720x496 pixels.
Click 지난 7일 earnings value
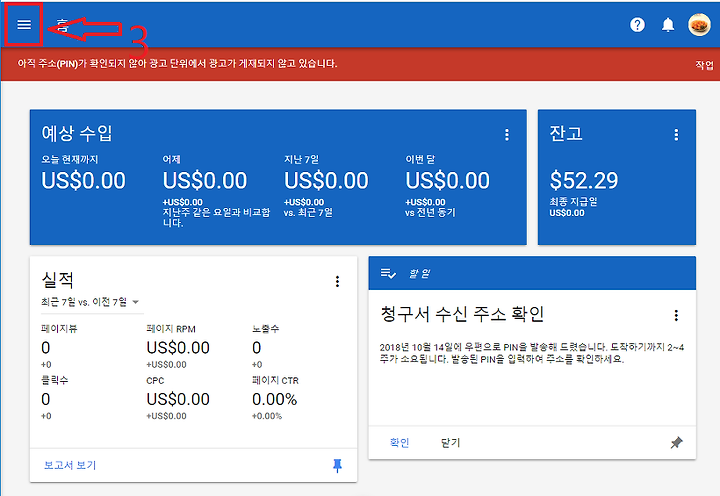(x=326, y=180)
